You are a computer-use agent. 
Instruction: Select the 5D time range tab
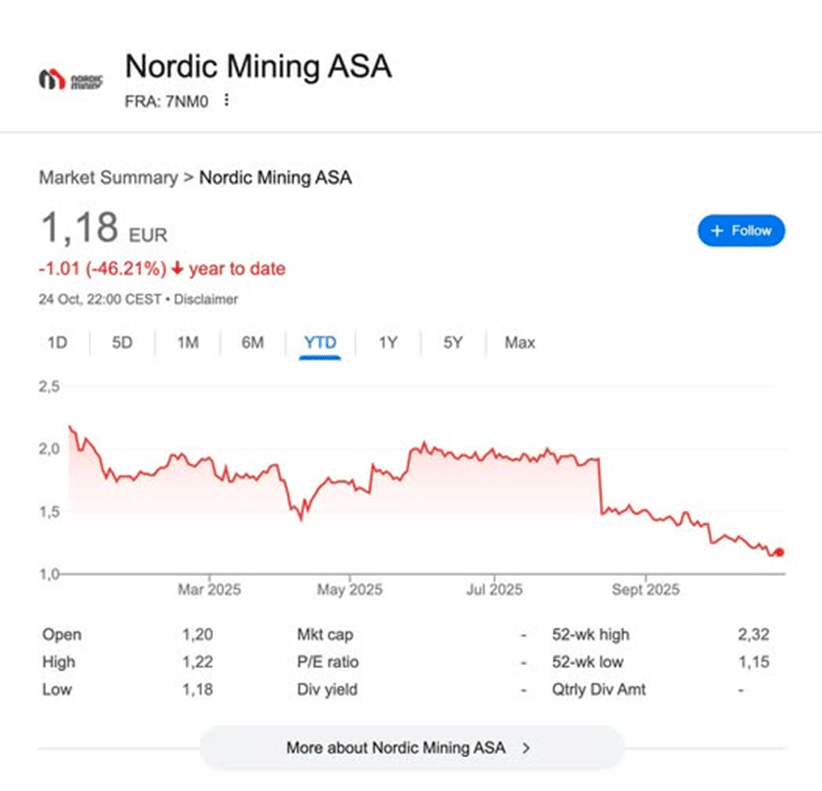tap(122, 343)
